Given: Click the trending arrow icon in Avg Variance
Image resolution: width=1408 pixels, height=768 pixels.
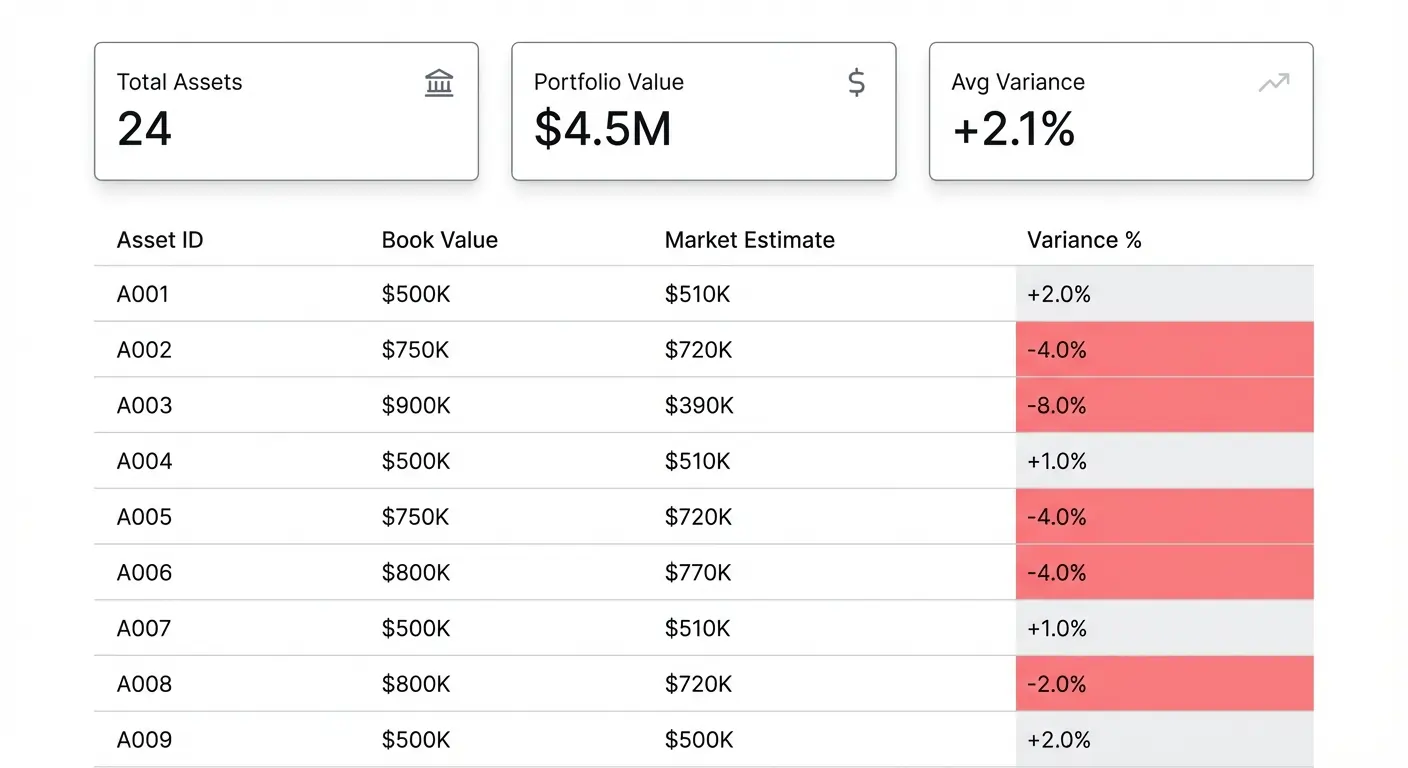Looking at the screenshot, I should tap(1273, 83).
